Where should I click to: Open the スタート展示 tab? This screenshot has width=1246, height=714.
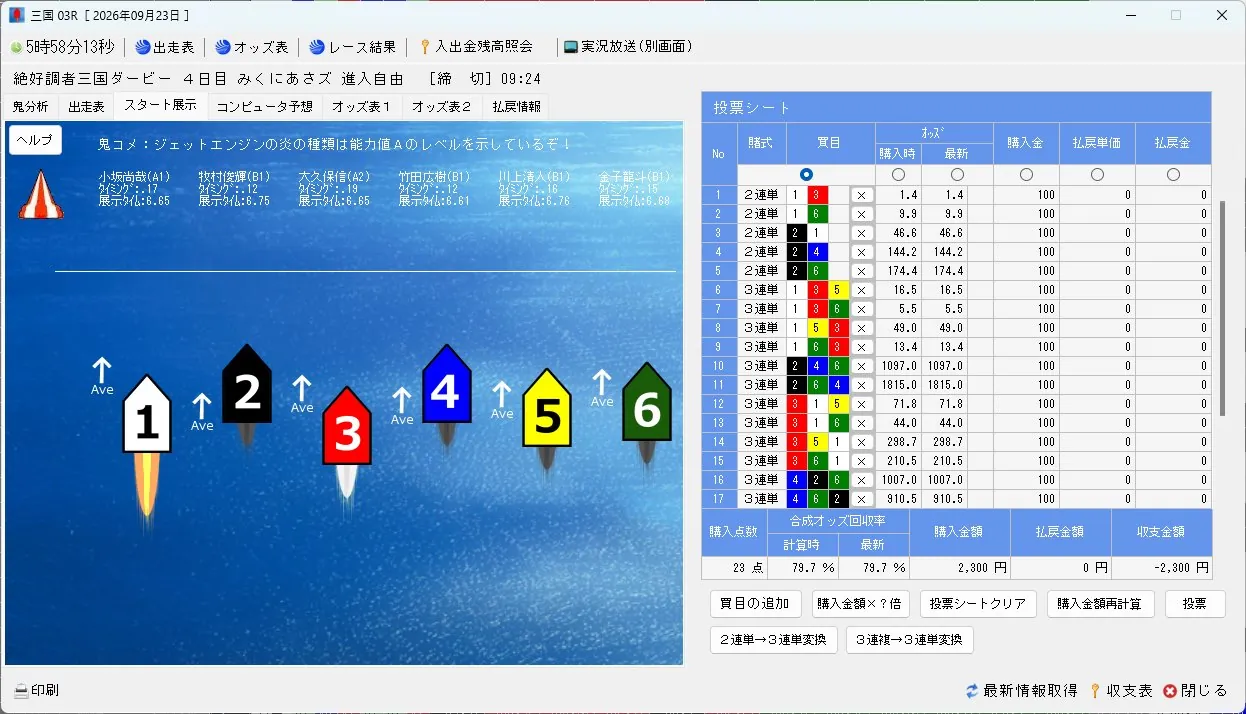click(160, 105)
